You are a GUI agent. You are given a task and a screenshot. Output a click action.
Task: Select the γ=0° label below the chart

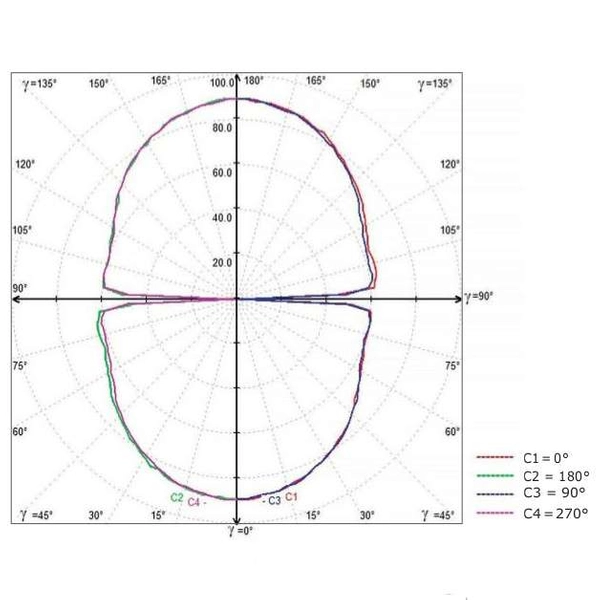[x=237, y=530]
